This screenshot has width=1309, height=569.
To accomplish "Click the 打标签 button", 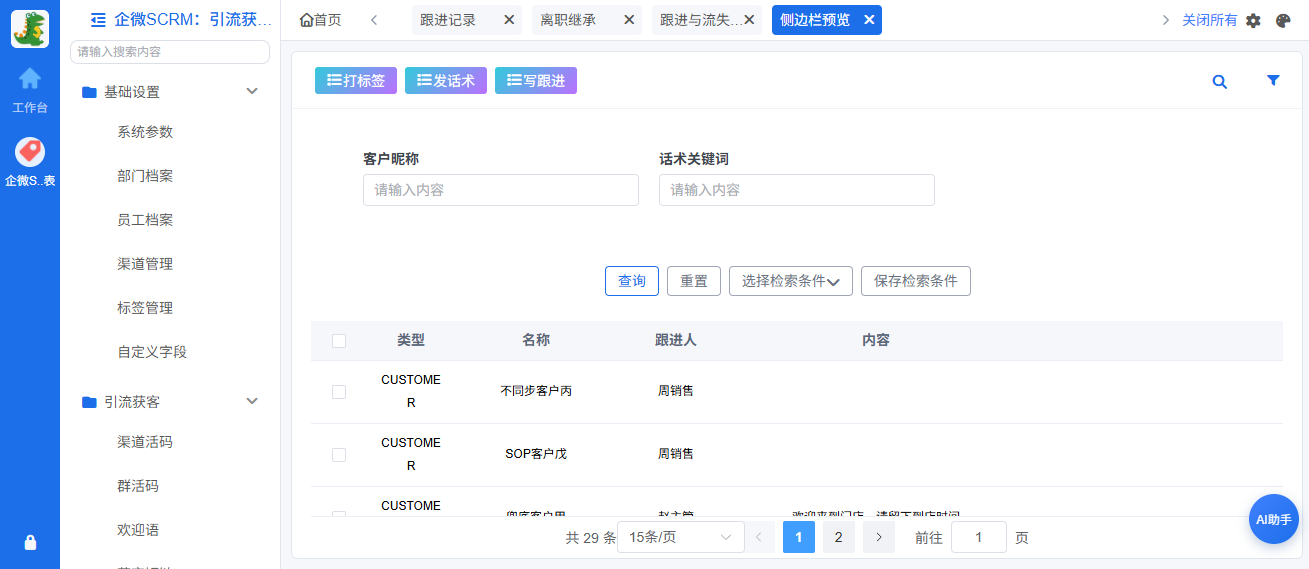I will tap(356, 81).
